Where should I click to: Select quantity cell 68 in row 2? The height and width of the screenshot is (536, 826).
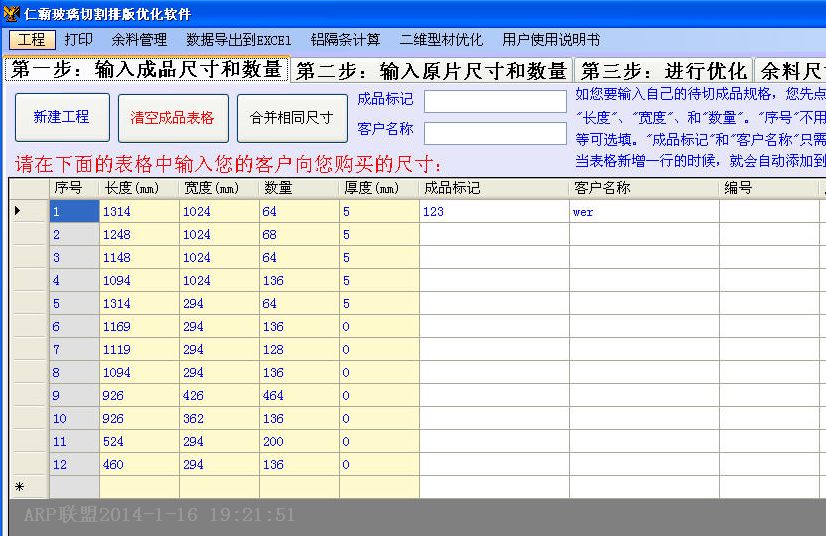(299, 234)
